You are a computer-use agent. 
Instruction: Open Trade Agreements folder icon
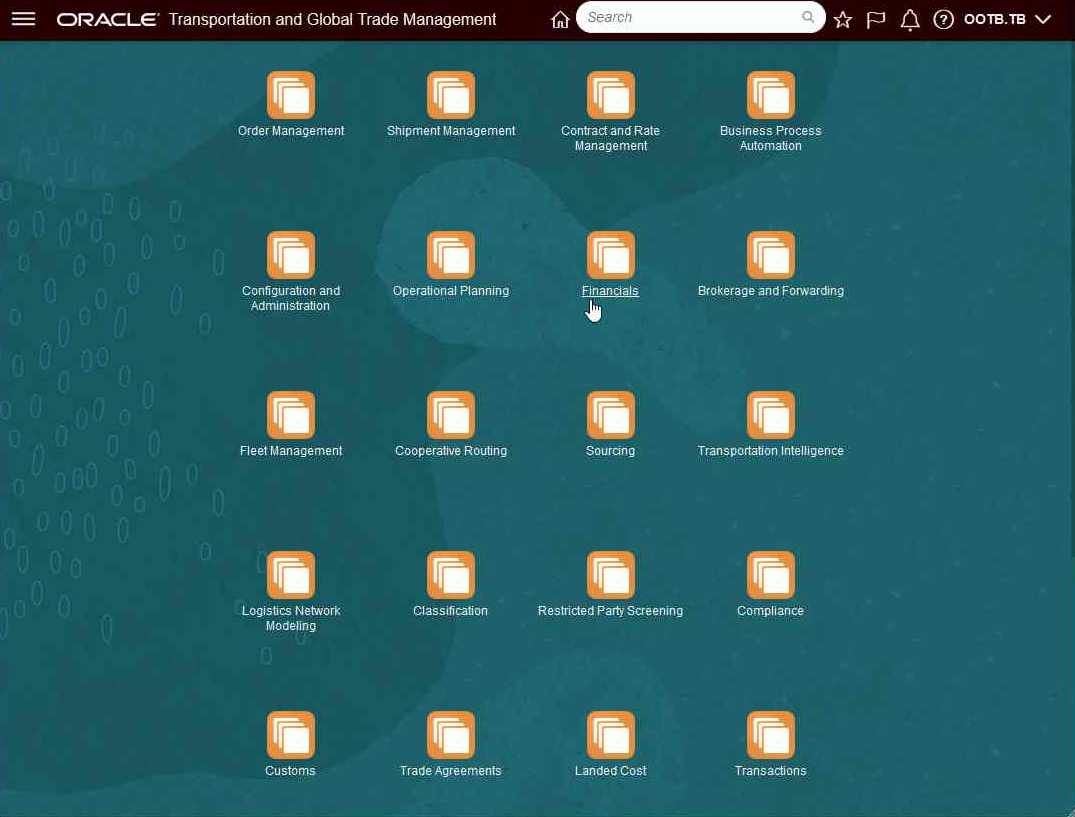point(450,735)
